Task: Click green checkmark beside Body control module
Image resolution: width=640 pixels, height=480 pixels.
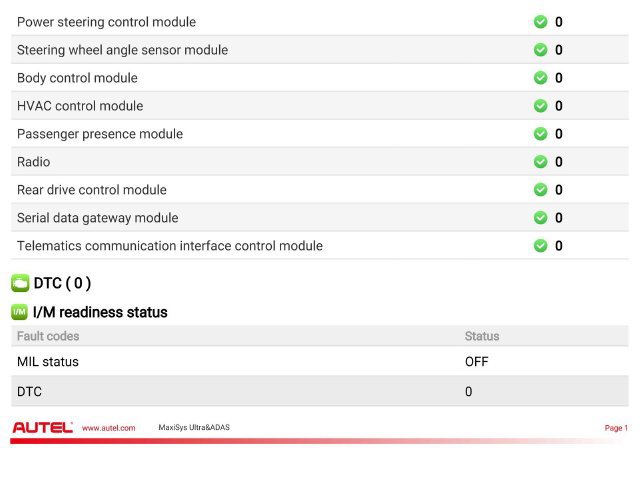Action: pos(540,78)
